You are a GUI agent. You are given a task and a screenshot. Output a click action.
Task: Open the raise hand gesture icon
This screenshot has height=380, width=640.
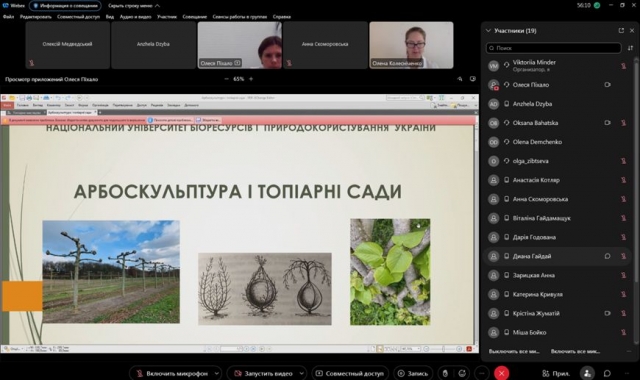[x=445, y=373]
